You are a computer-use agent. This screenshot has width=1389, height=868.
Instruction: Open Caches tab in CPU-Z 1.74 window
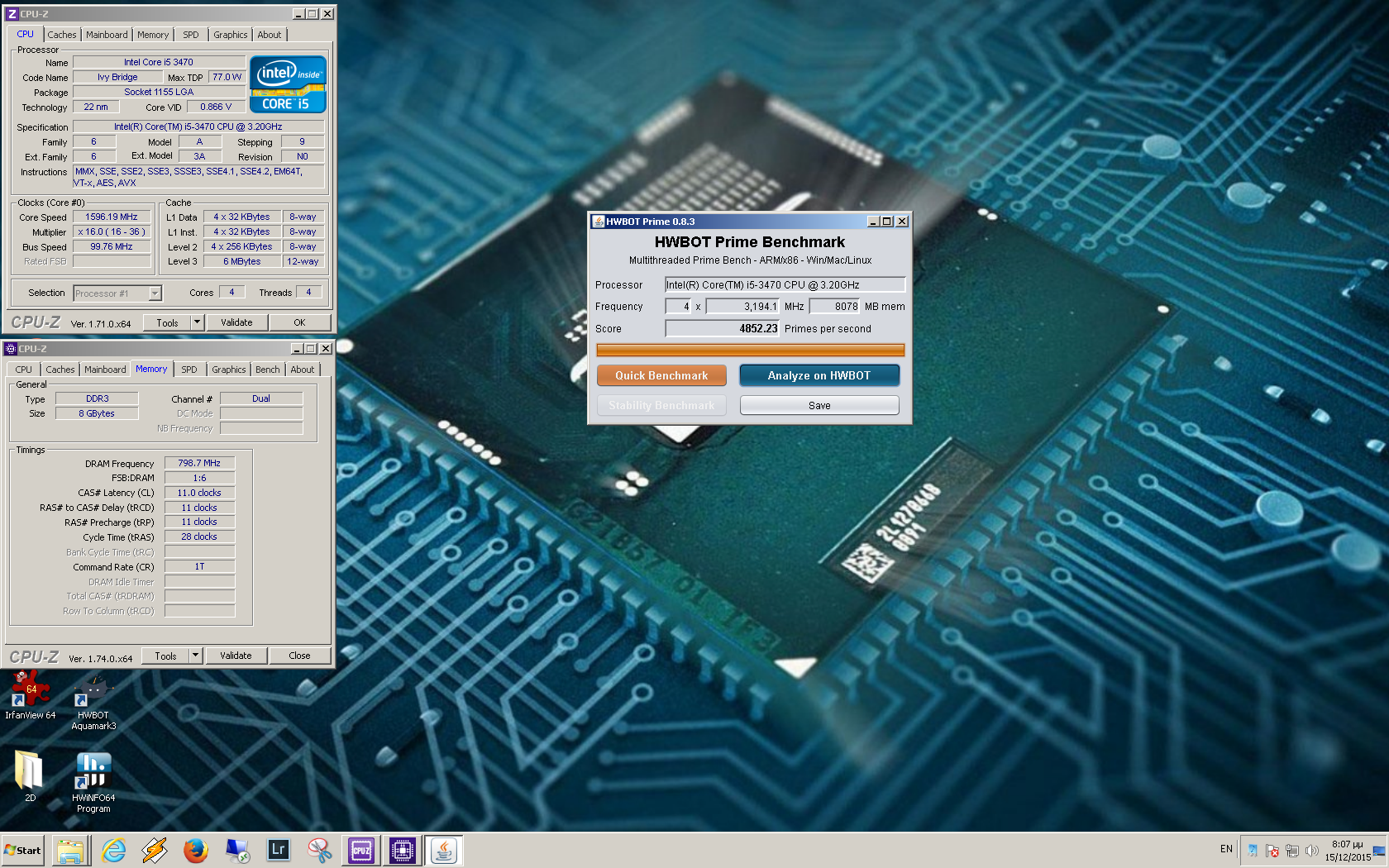60,370
